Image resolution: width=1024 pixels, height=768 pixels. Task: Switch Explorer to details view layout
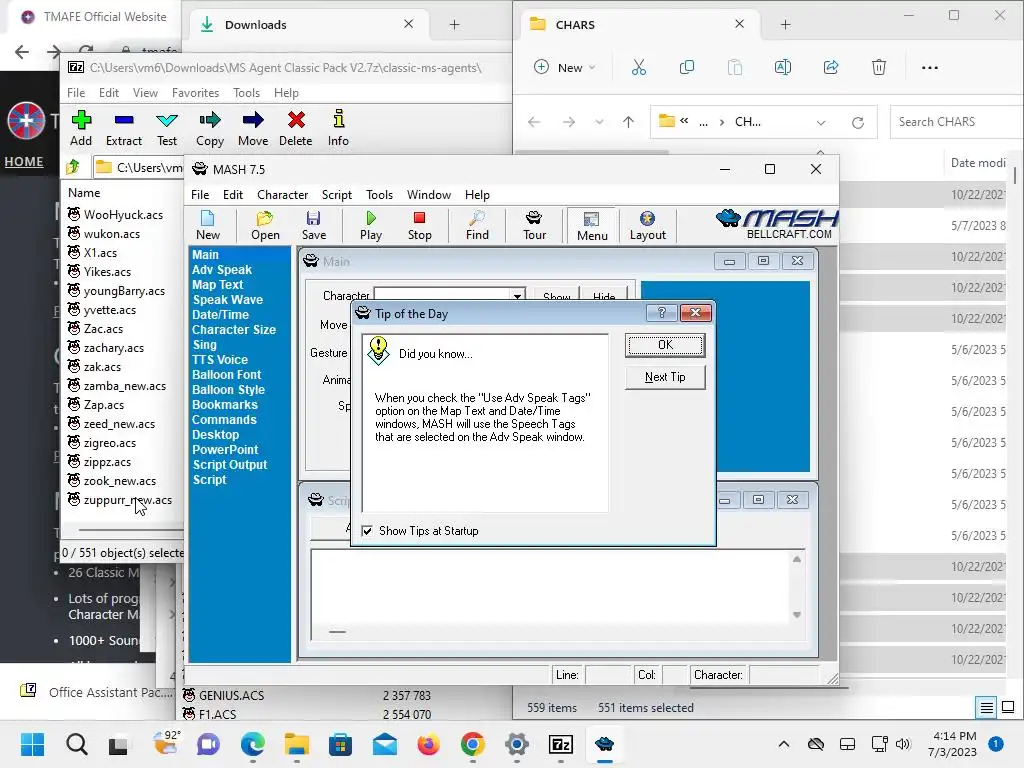(986, 707)
